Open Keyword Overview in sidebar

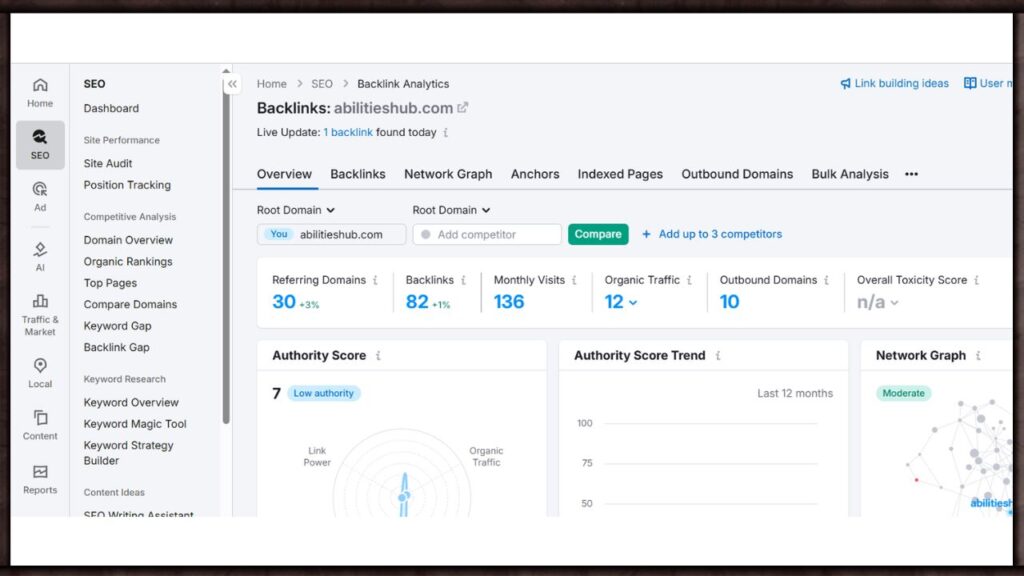tap(131, 402)
